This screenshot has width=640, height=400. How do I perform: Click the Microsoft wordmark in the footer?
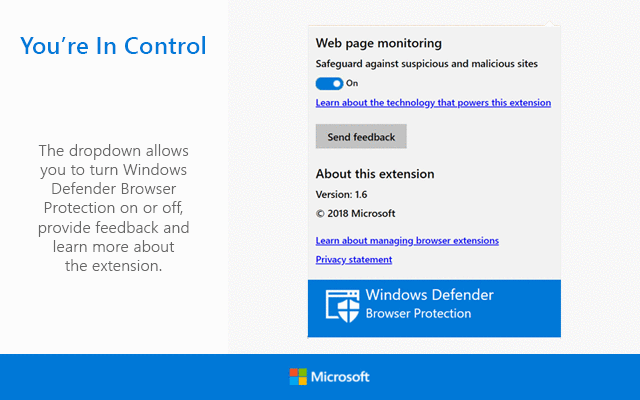(340, 377)
